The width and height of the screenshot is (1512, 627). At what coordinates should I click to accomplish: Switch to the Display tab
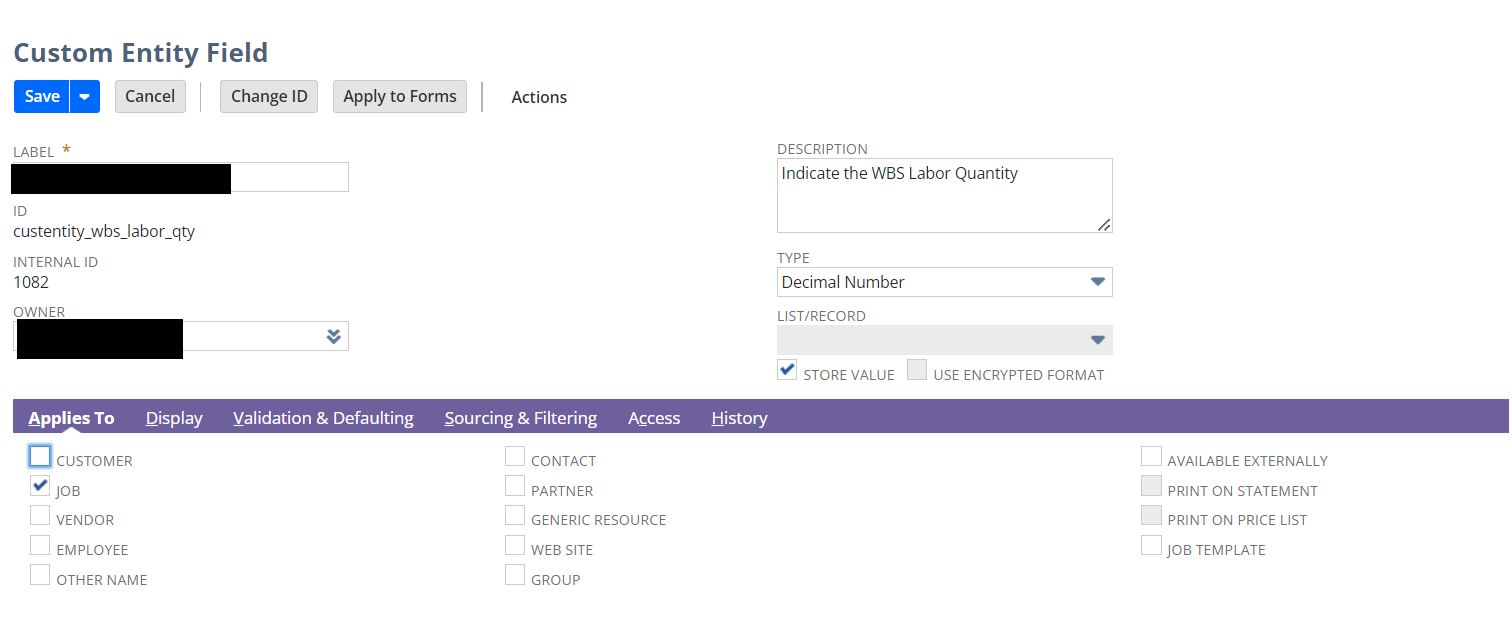174,418
